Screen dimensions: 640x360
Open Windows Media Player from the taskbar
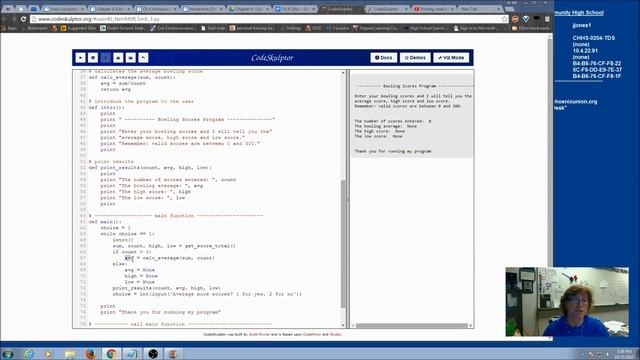click(48, 354)
